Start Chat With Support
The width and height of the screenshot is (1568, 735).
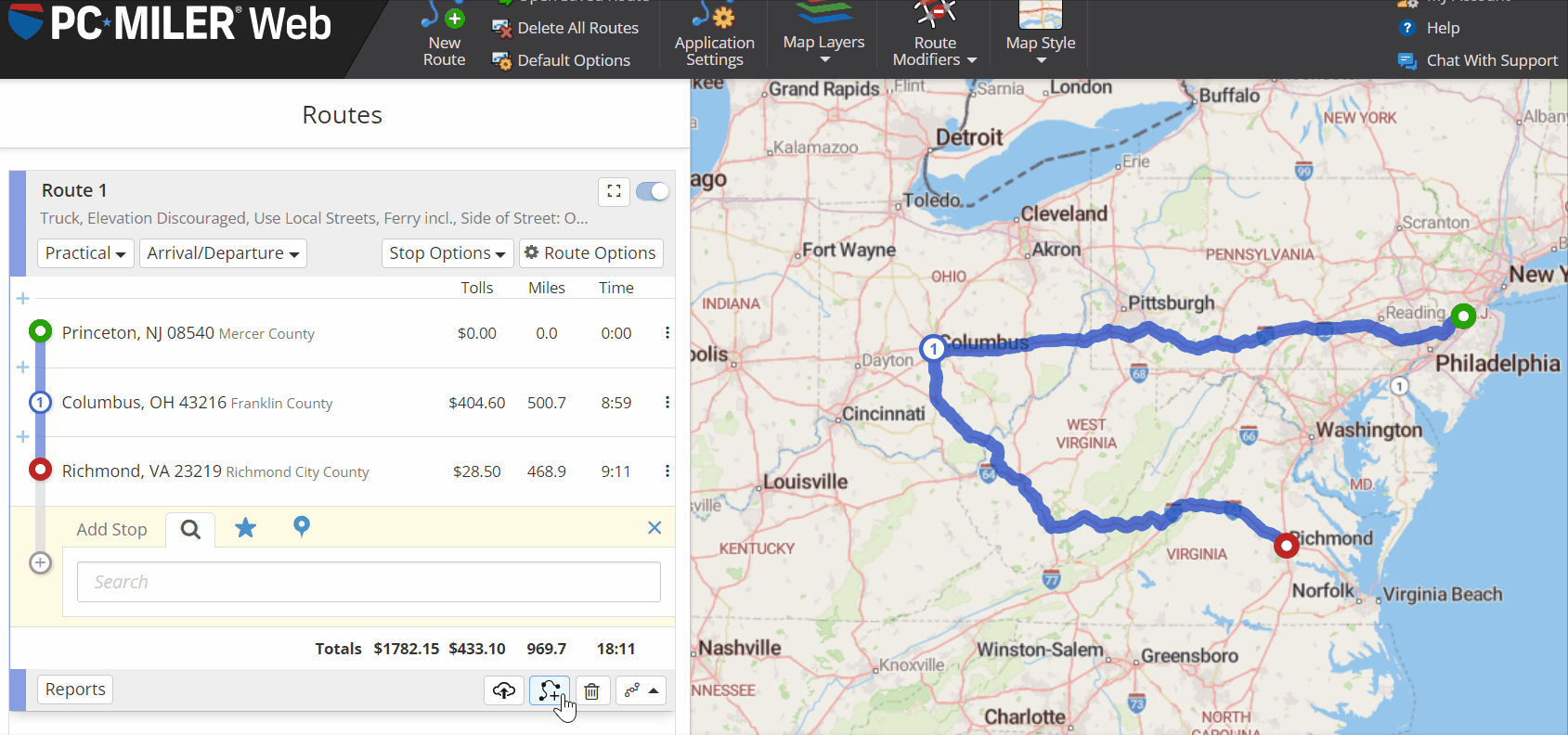click(1478, 60)
